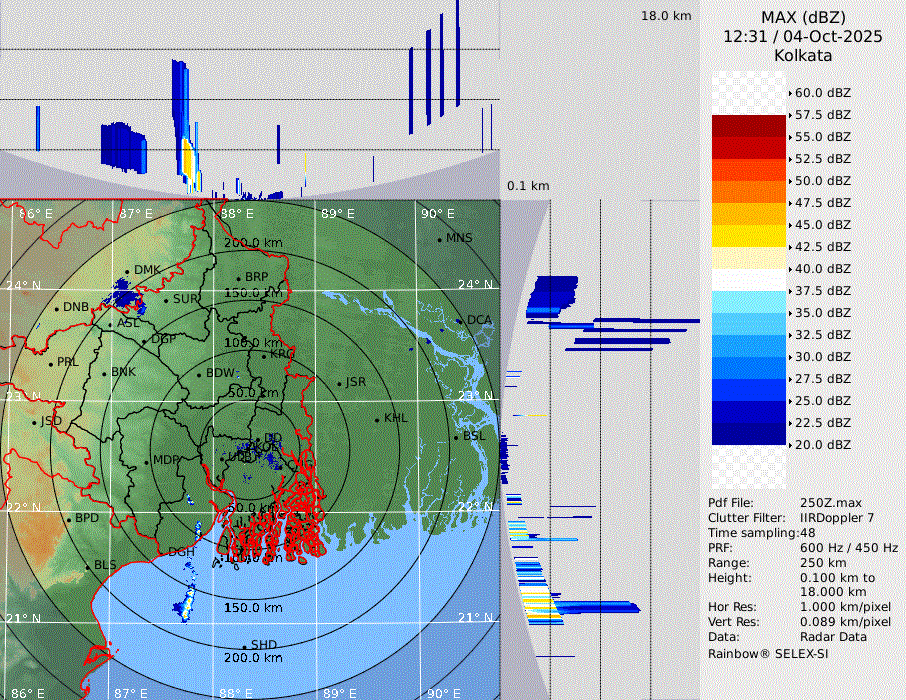Image resolution: width=906 pixels, height=700 pixels.
Task: Select the 12:31 / 04-Oct-2025 timestamp
Action: pos(803,36)
